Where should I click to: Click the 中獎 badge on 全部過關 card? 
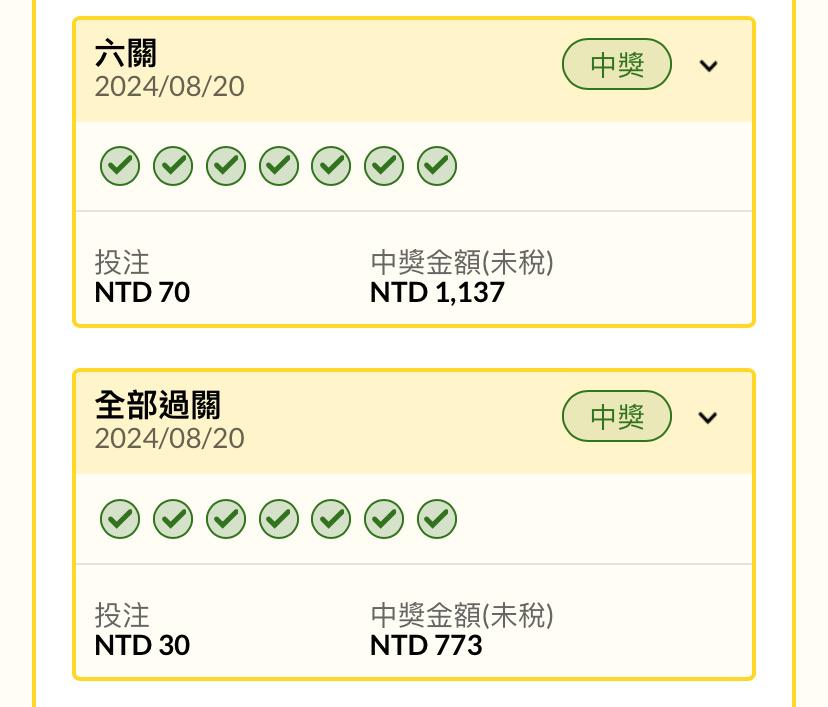click(617, 416)
